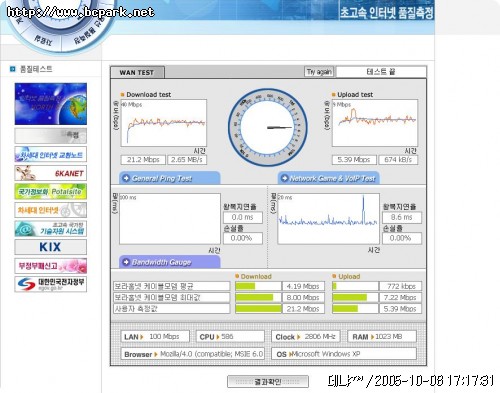Click the gray 측정 sidebar button
500x393 pixels.
point(51,135)
